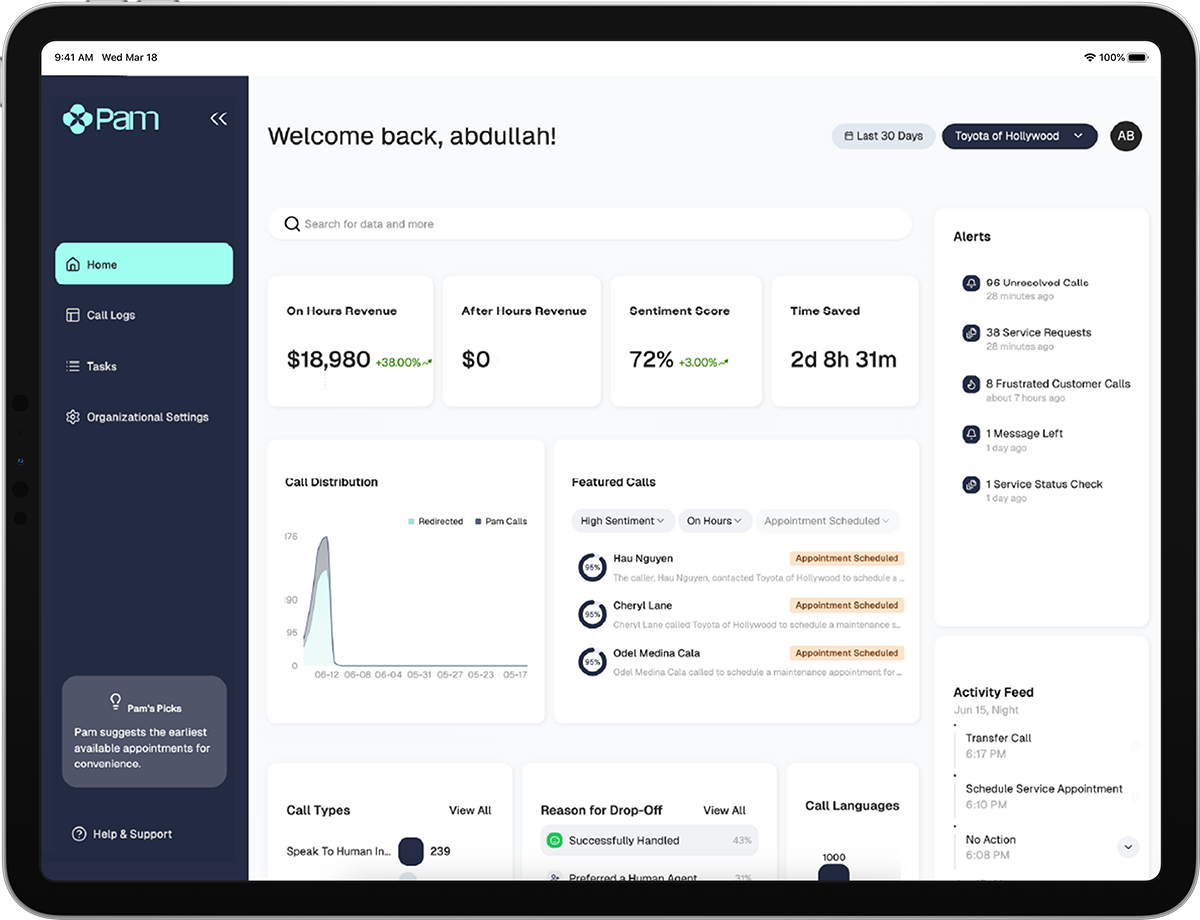Click the magnifying glass search icon

coord(292,224)
